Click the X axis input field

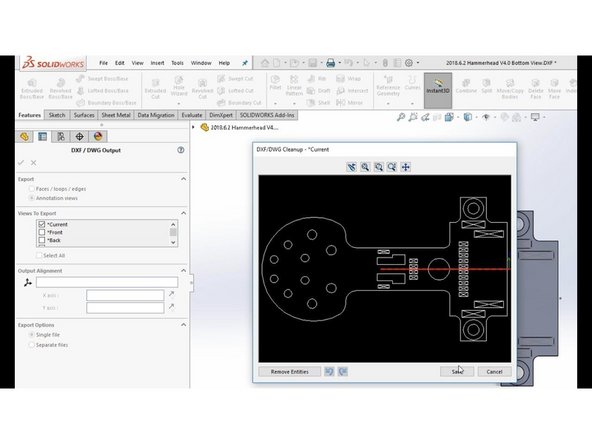tap(125, 295)
